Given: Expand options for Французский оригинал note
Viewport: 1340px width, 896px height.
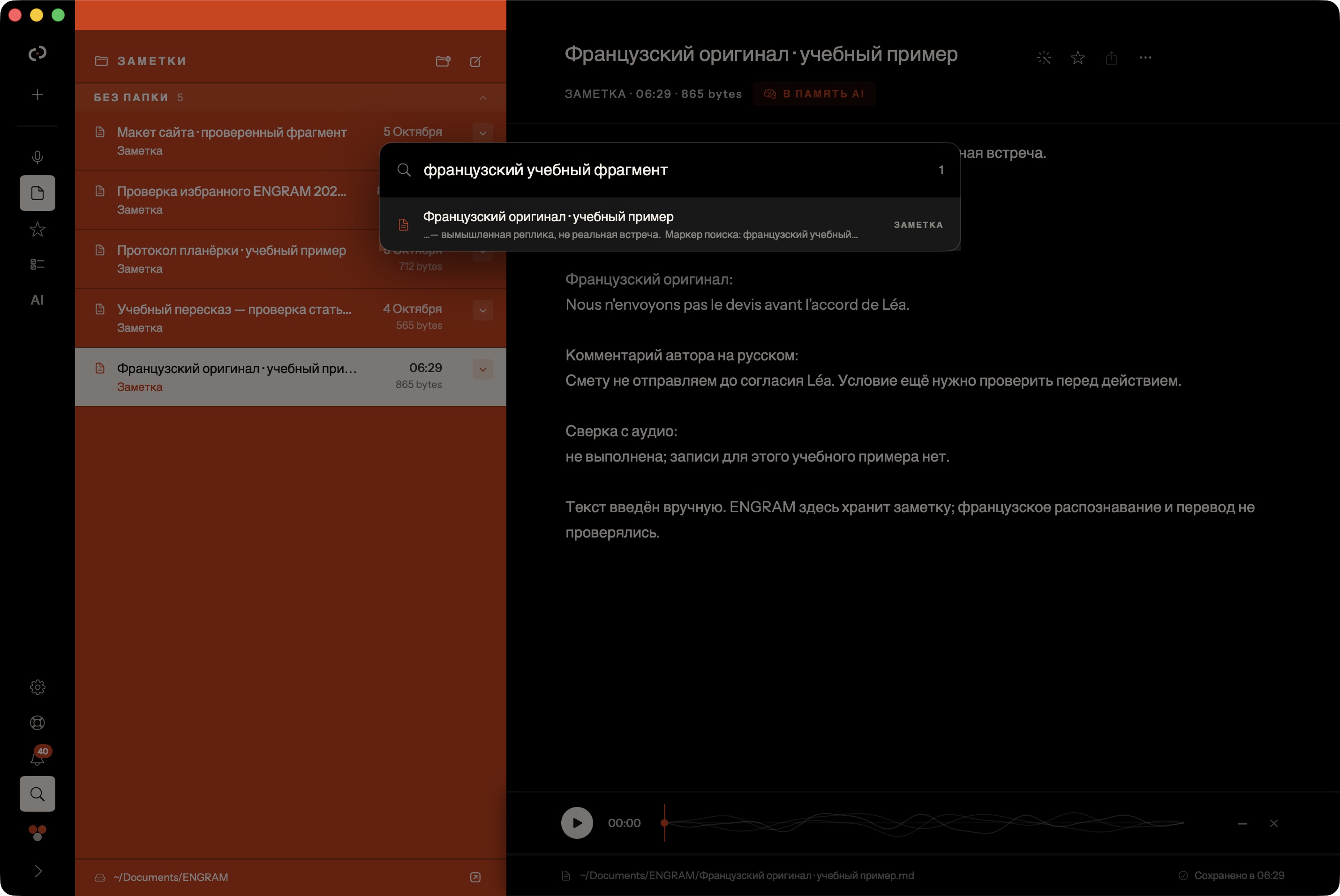Looking at the screenshot, I should (482, 369).
